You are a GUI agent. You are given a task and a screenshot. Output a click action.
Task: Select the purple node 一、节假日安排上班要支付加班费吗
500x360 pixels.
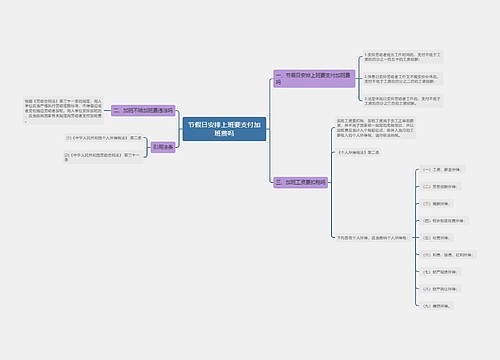[x=314, y=79]
